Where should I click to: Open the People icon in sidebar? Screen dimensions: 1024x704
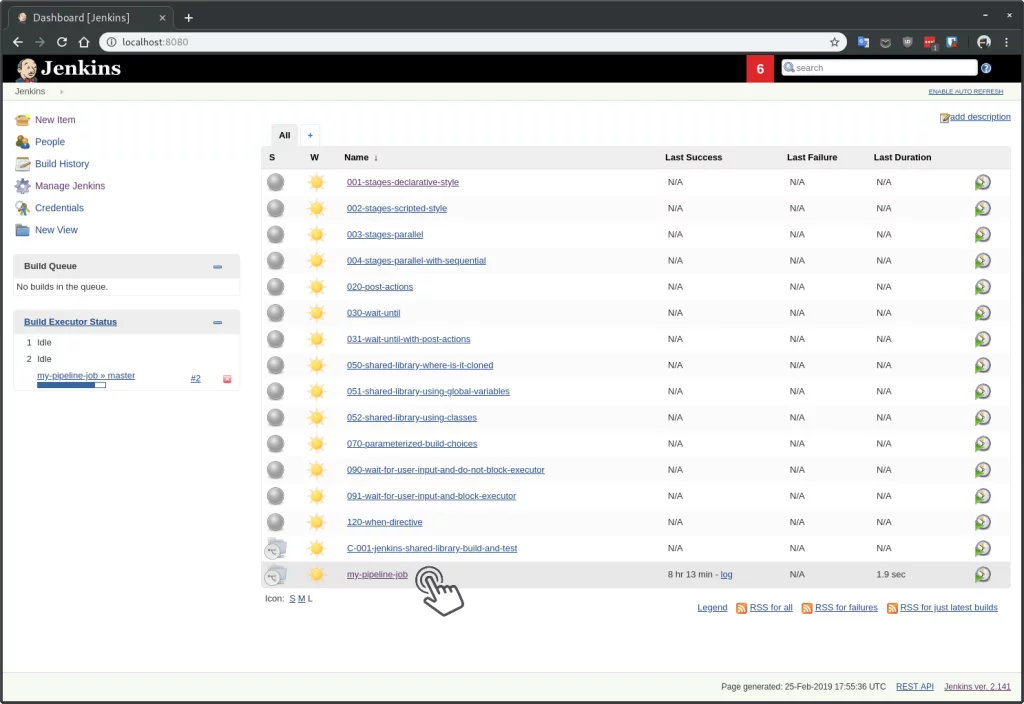pyautogui.click(x=23, y=142)
